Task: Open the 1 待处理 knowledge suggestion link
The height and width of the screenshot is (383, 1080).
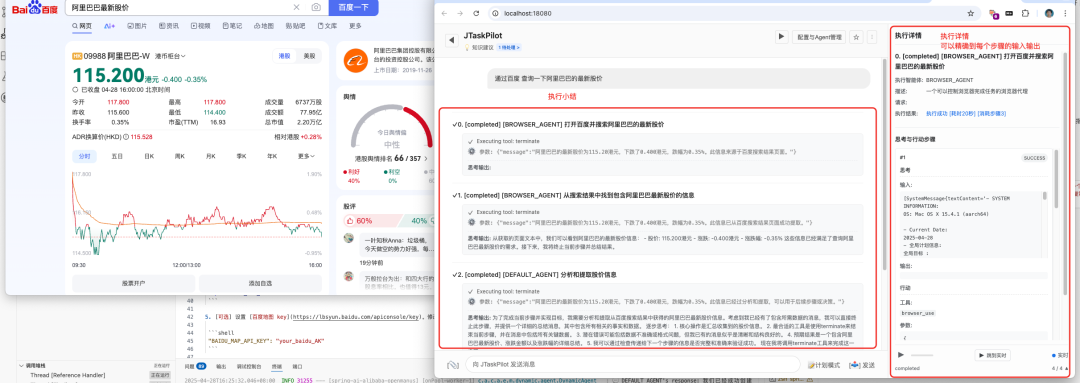Action: pyautogui.click(x=508, y=48)
